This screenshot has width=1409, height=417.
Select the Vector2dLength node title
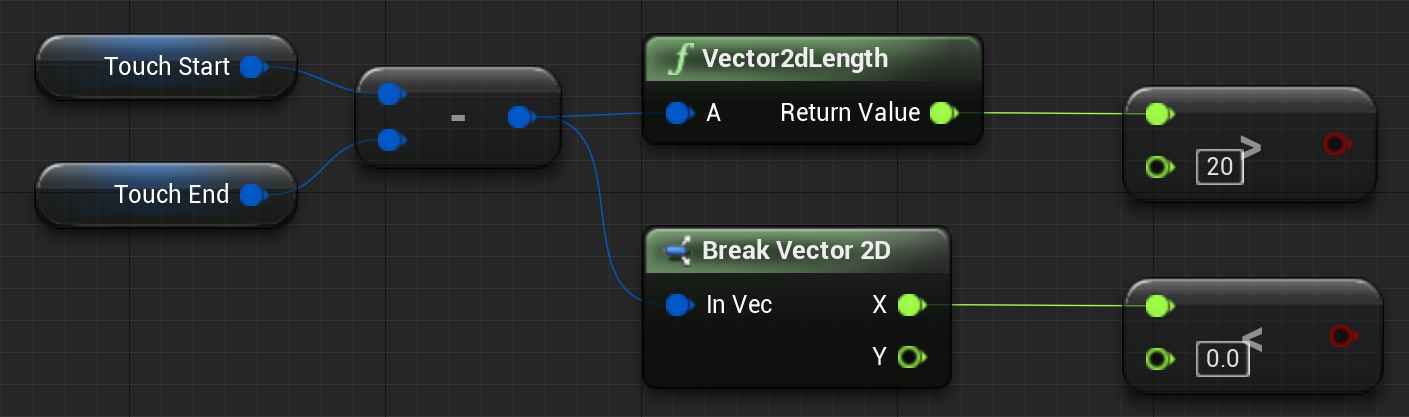pyautogui.click(x=794, y=59)
